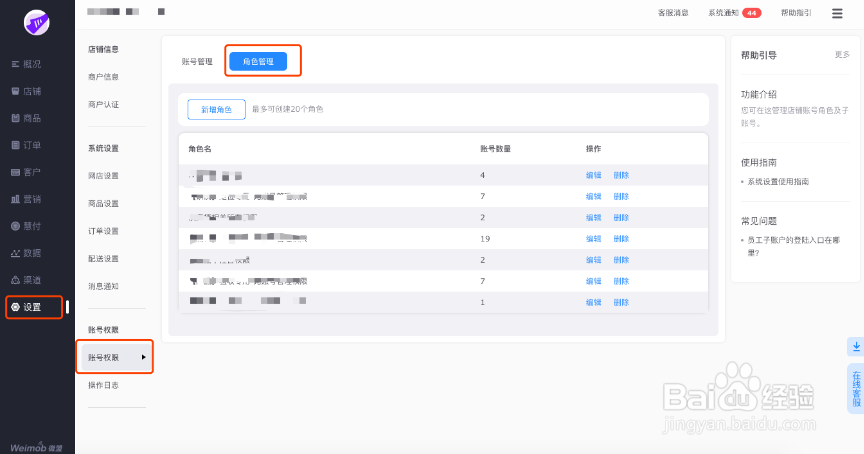Click the 最多可创建20个角色 hint text
This screenshot has width=864, height=454.
tap(288, 109)
